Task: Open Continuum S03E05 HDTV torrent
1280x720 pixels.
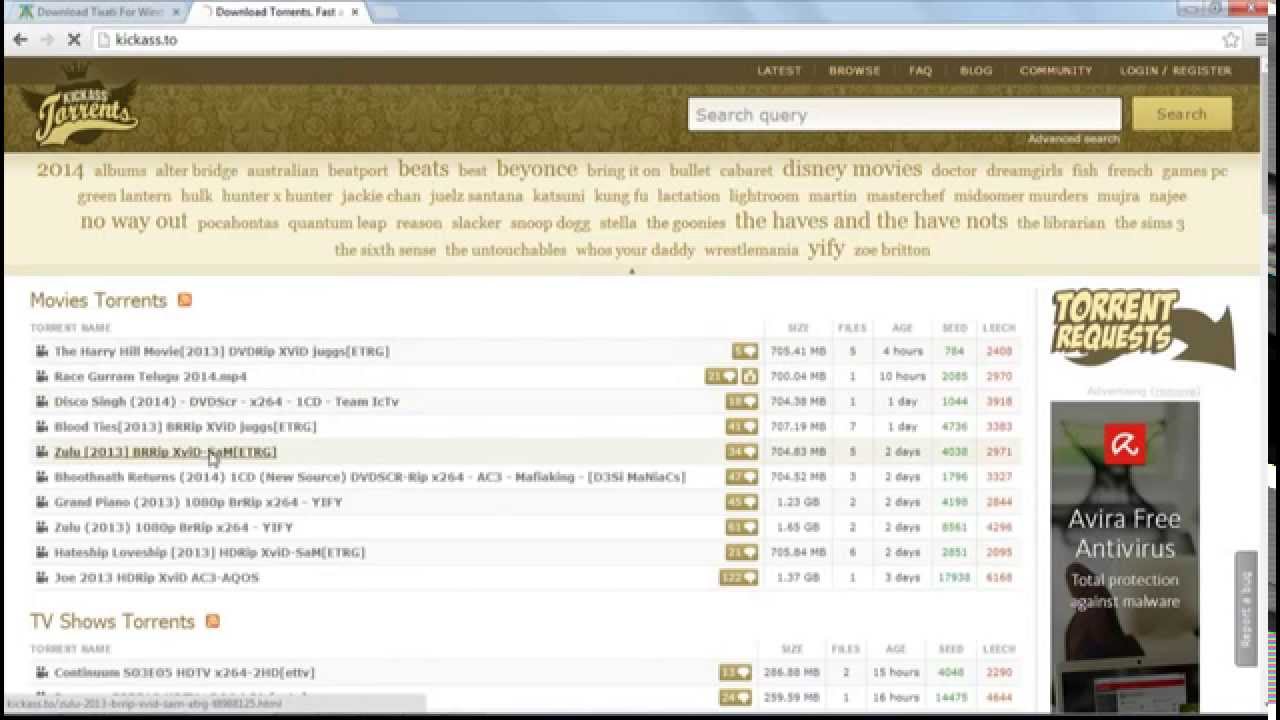Action: 184,672
